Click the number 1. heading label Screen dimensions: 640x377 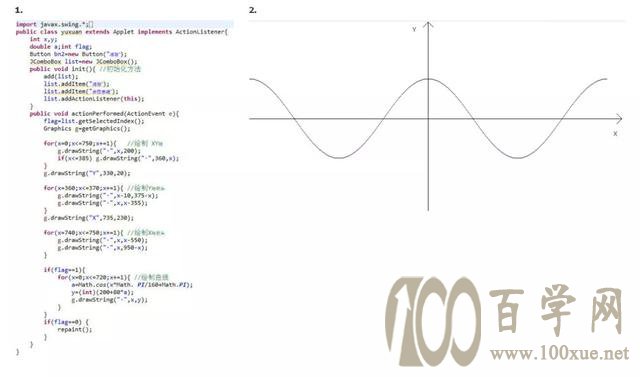click(19, 10)
